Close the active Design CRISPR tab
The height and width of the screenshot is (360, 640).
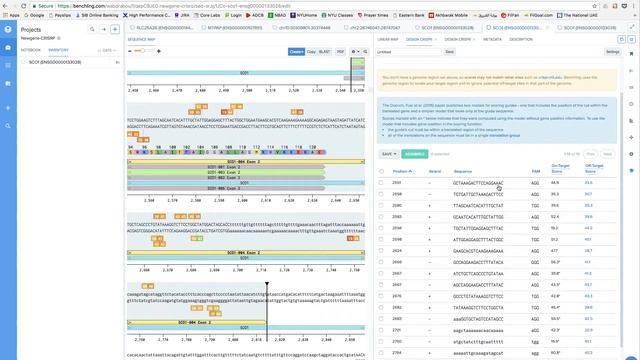coord(436,40)
